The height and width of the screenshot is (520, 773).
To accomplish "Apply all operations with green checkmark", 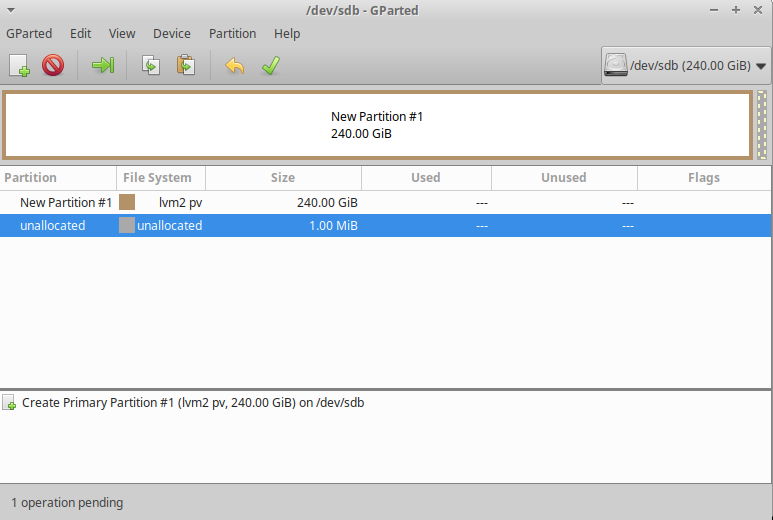I will point(271,65).
